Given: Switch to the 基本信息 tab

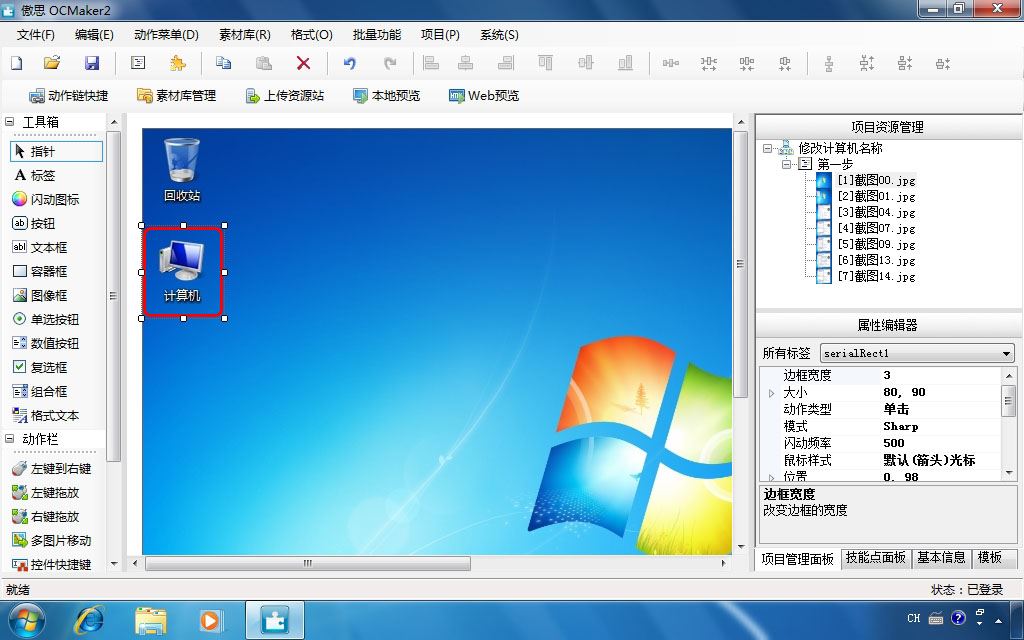Looking at the screenshot, I should click(941, 558).
